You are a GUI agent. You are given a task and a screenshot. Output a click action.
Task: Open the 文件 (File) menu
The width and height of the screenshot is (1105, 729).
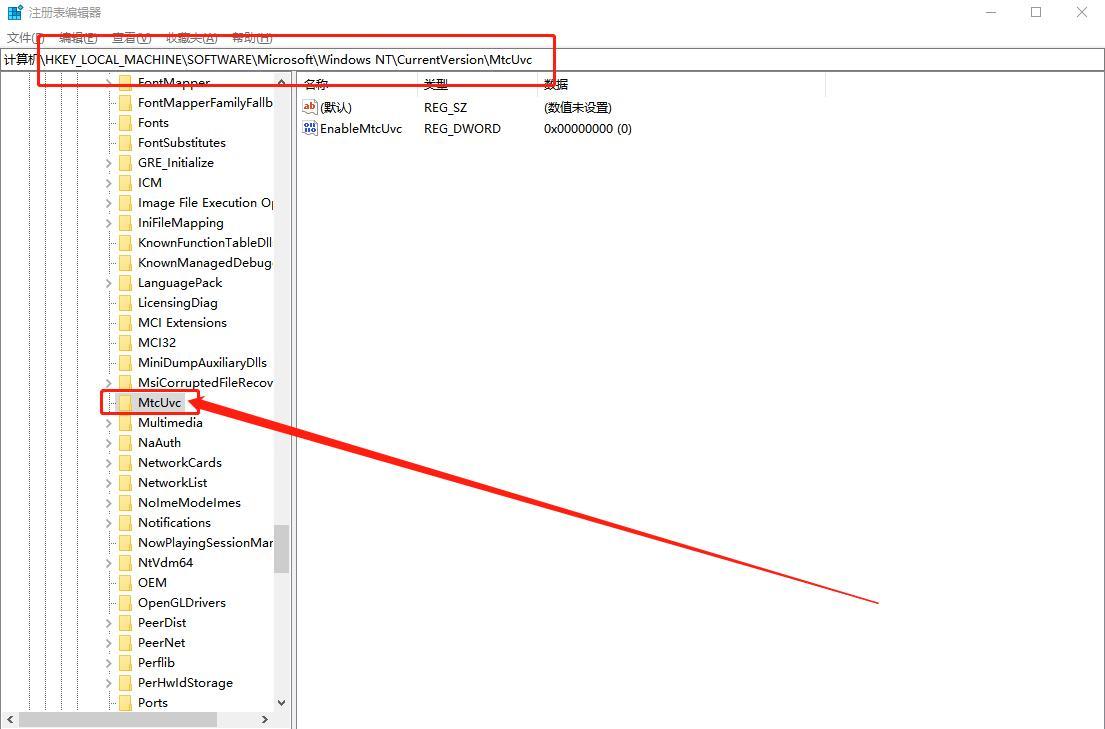[24, 38]
